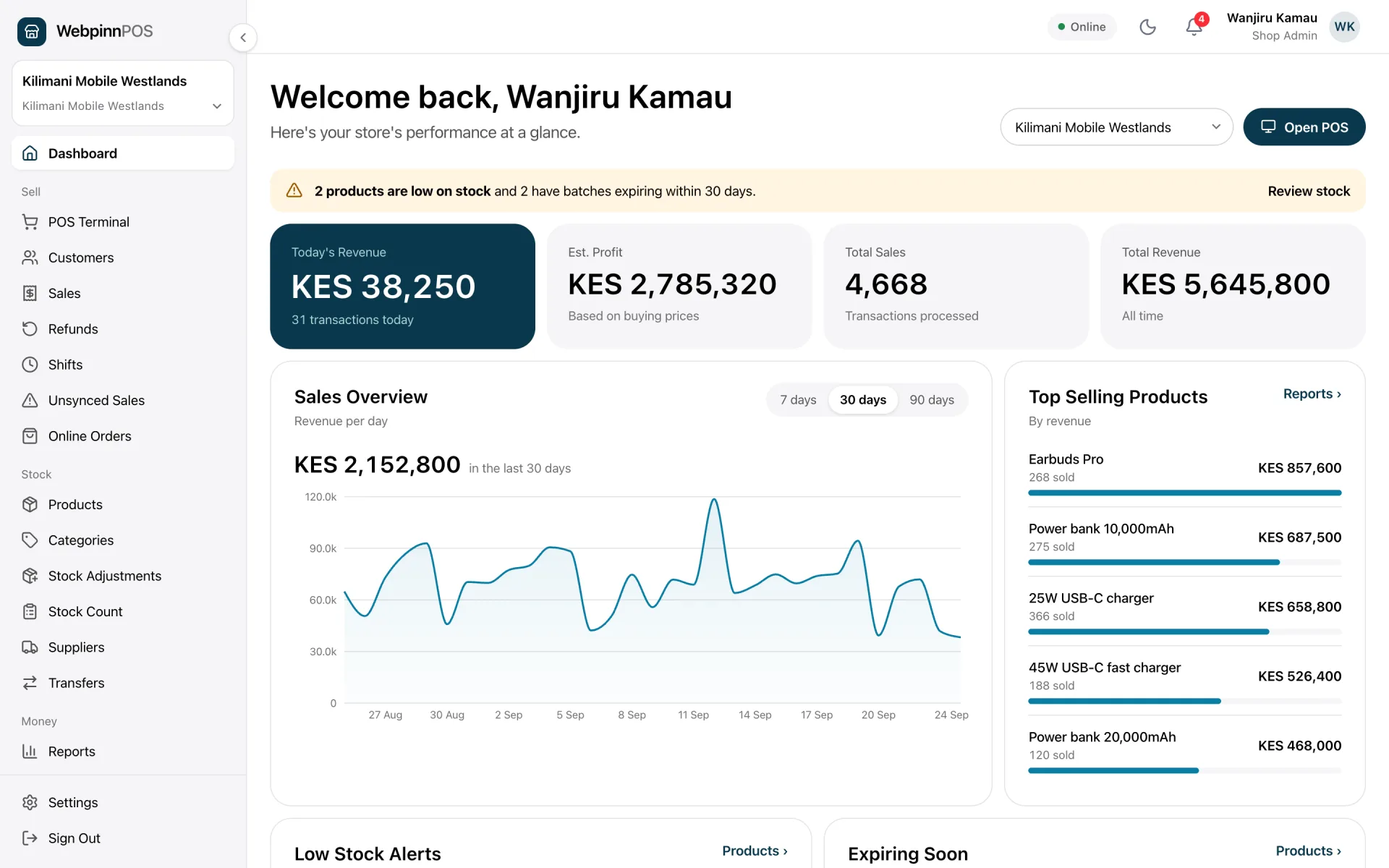Click the Est. Profit card
The image size is (1389, 868).
(x=679, y=286)
